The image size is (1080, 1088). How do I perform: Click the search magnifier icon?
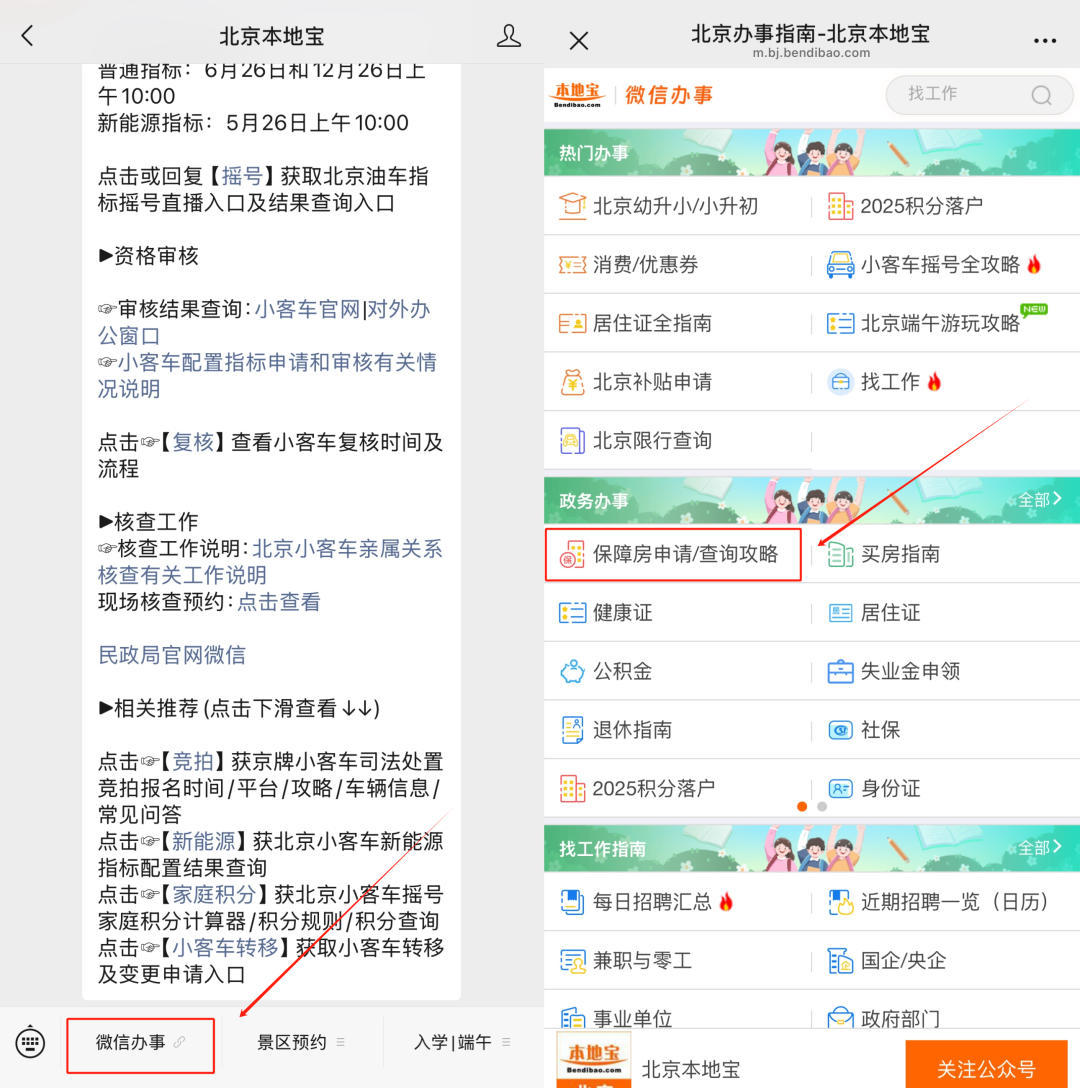pyautogui.click(x=1041, y=95)
